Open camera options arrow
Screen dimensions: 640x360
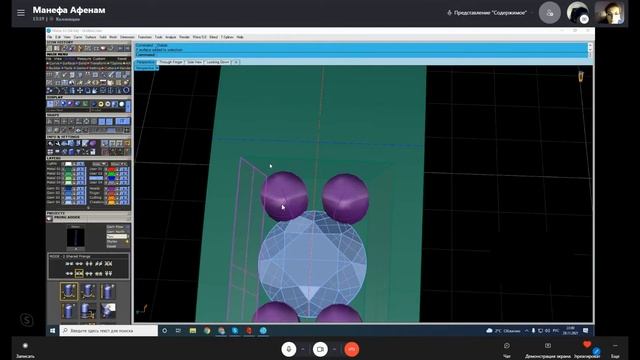334,349
